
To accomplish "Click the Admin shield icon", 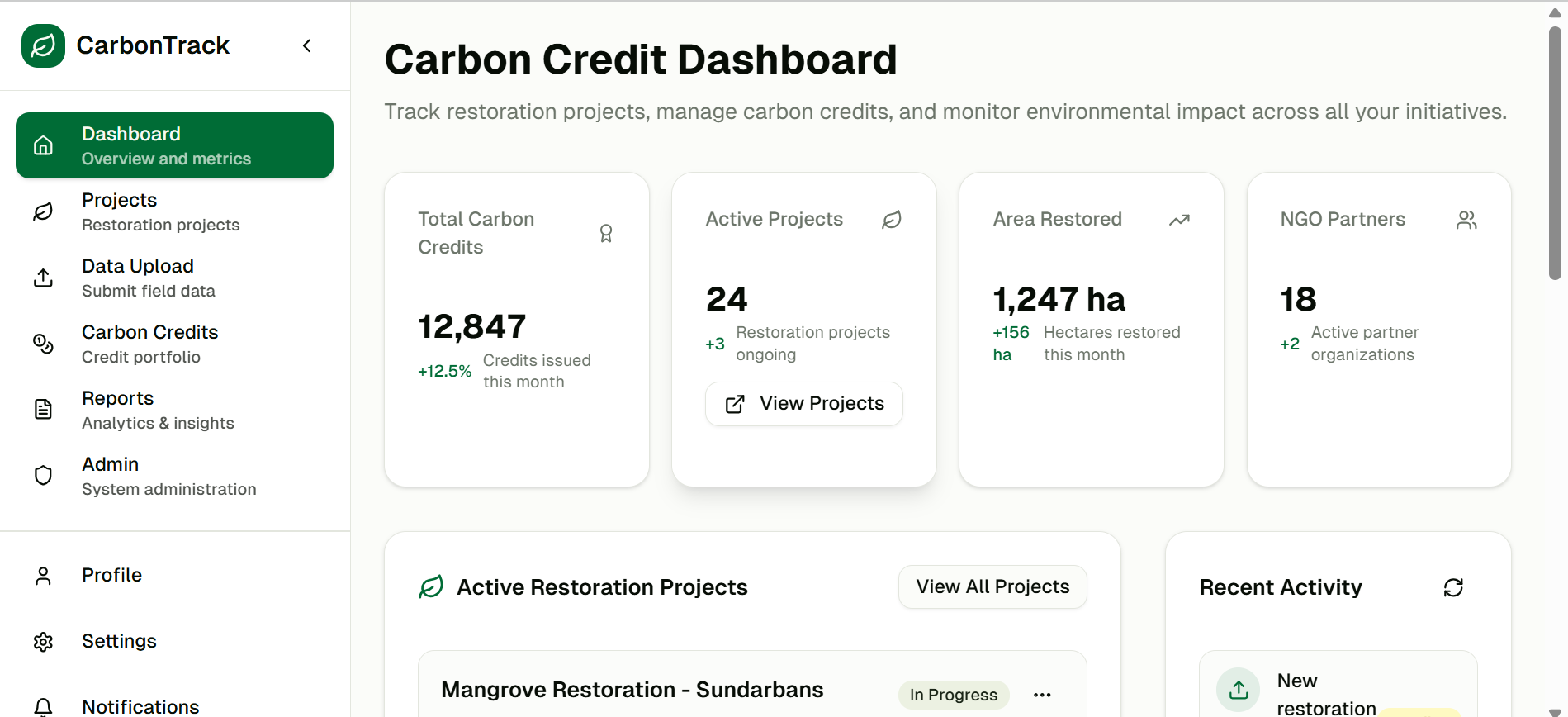I will coord(43,476).
